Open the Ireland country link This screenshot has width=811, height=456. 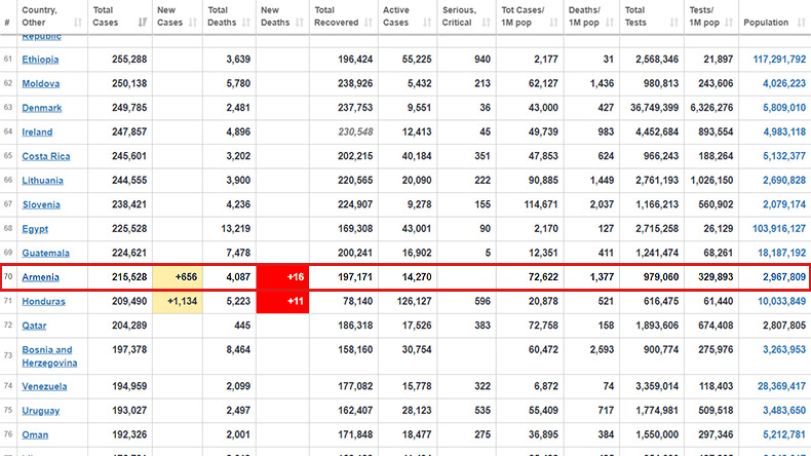pos(37,132)
